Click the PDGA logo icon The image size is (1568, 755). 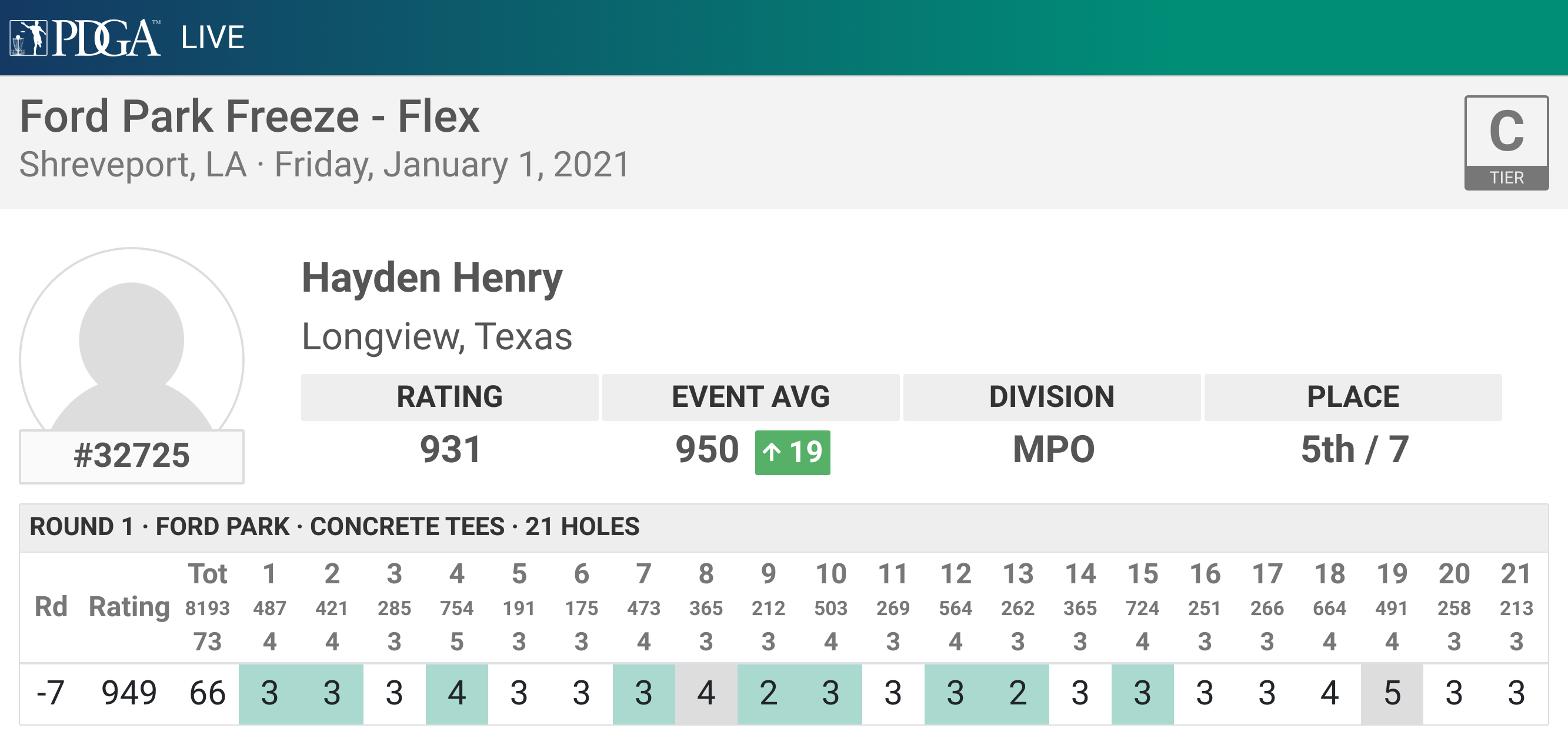tap(85, 38)
